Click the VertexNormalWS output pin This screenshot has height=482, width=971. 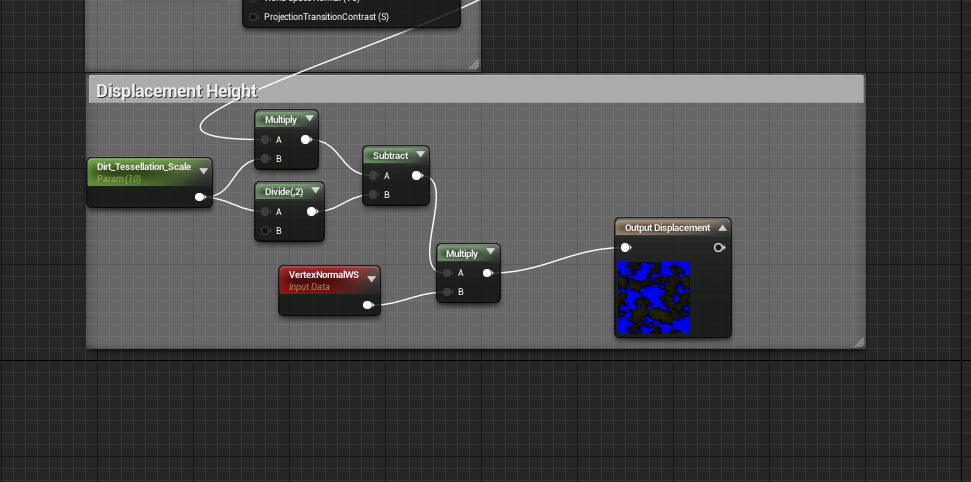pos(368,305)
